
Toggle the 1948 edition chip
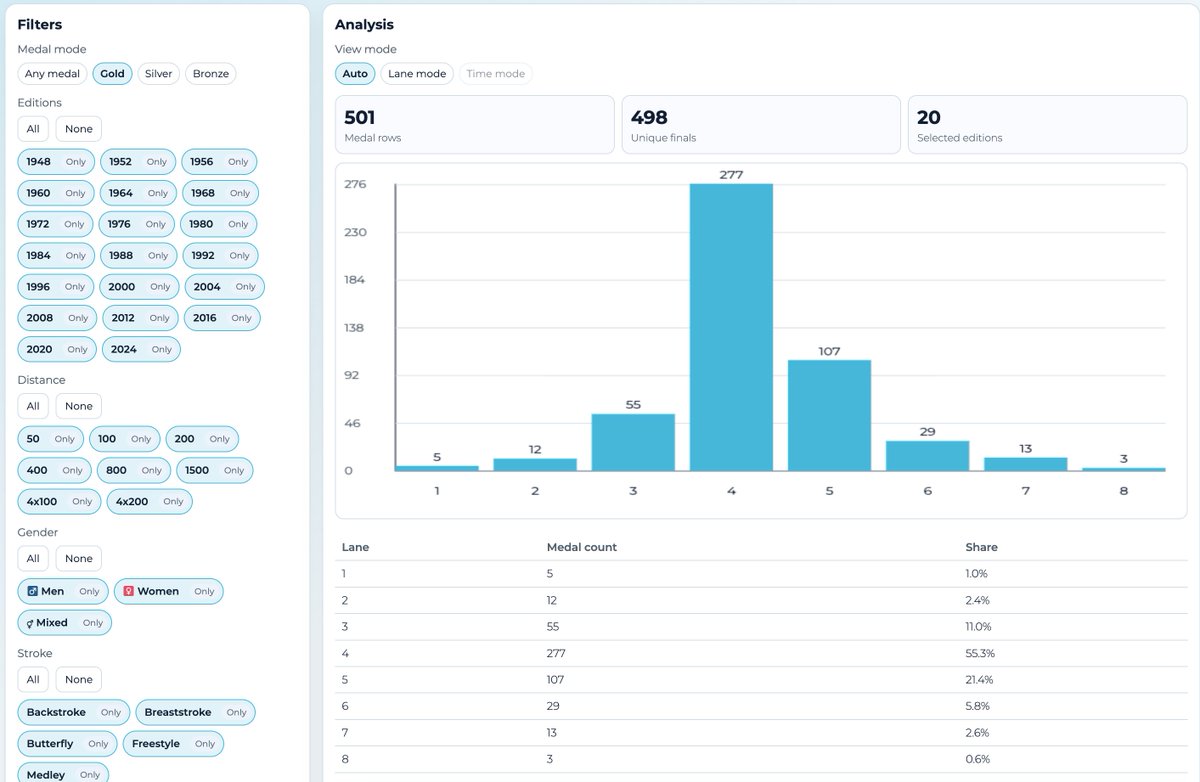pyautogui.click(x=39, y=162)
